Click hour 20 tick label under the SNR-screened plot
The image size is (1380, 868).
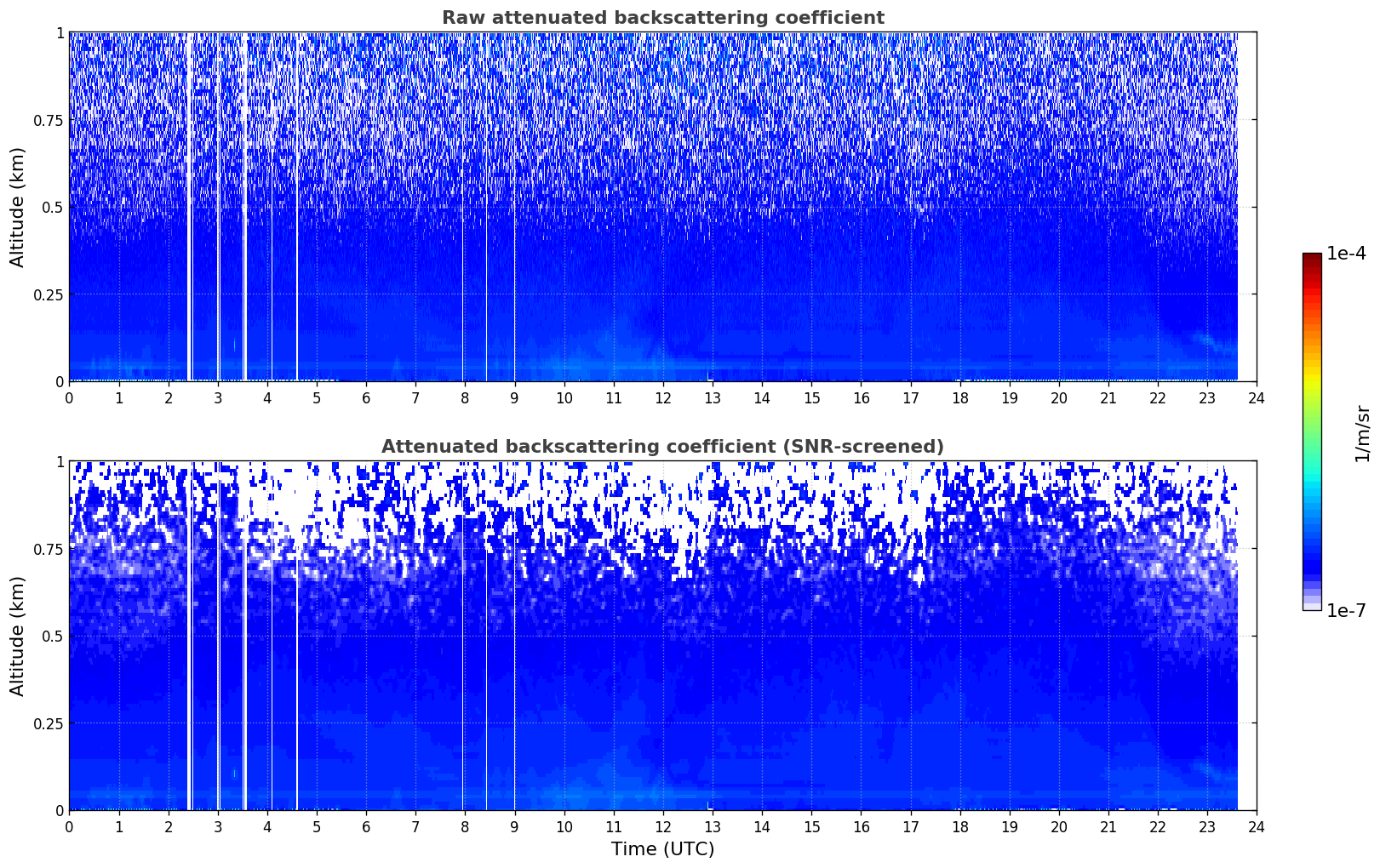1059,826
